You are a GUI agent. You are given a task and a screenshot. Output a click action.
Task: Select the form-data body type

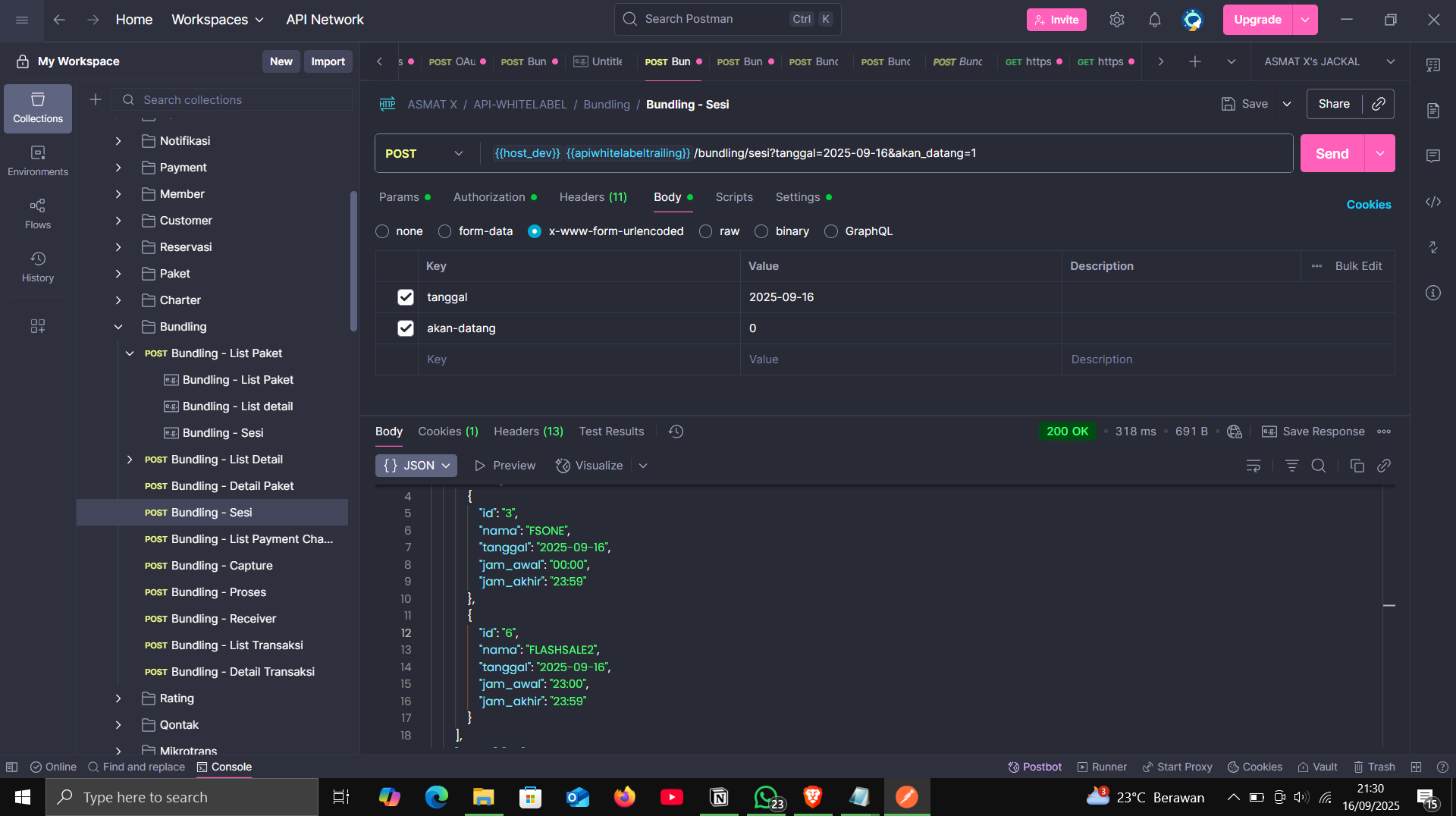(x=444, y=231)
